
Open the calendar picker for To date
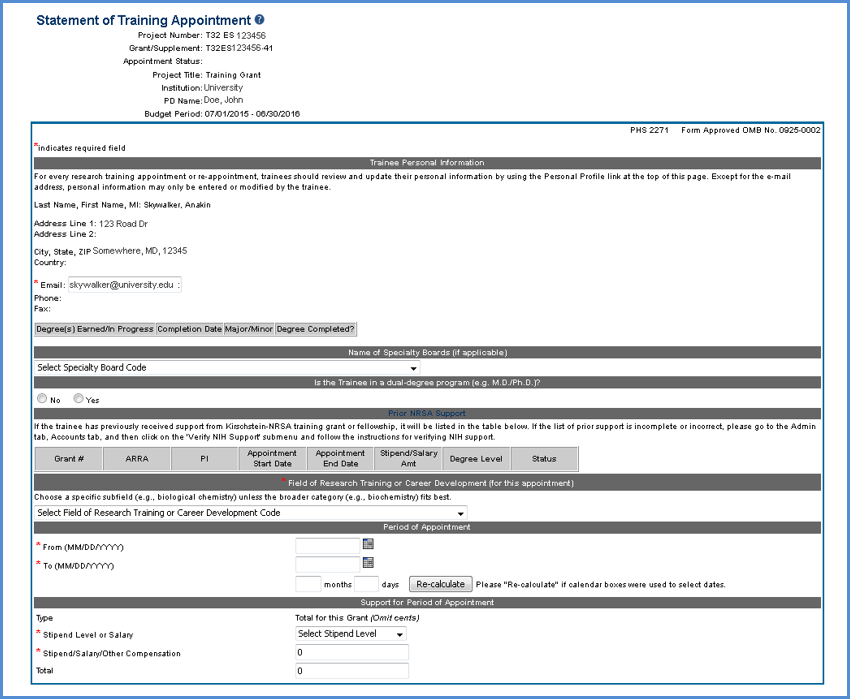click(368, 564)
